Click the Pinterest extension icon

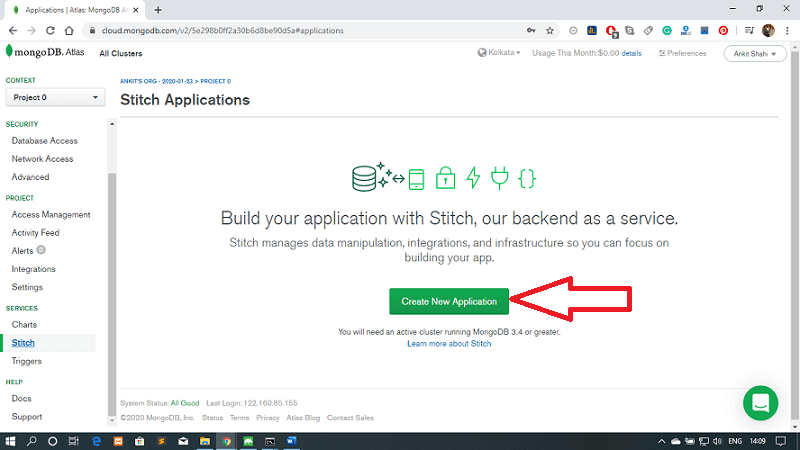click(723, 31)
